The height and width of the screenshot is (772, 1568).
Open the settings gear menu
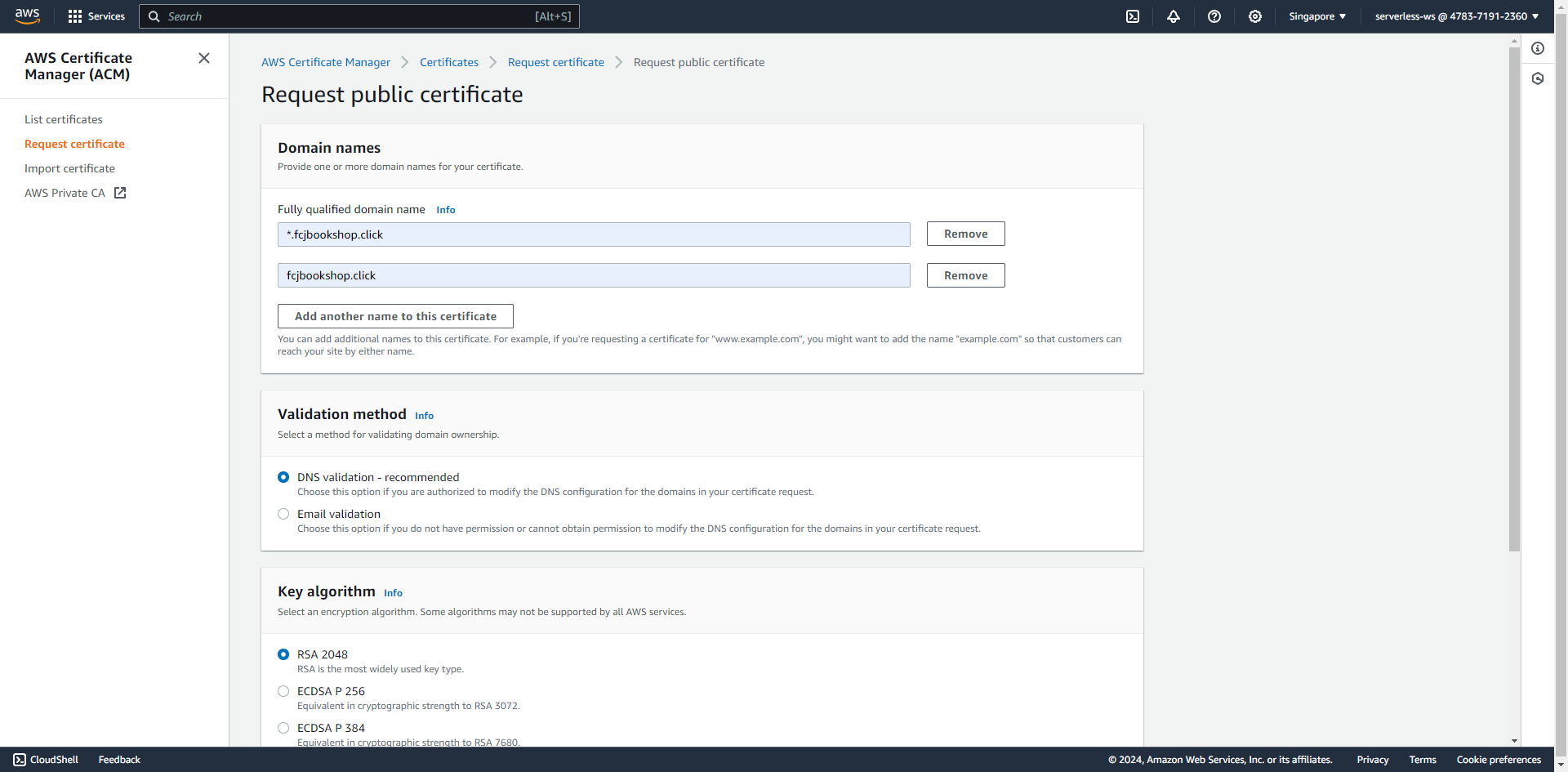[1255, 16]
